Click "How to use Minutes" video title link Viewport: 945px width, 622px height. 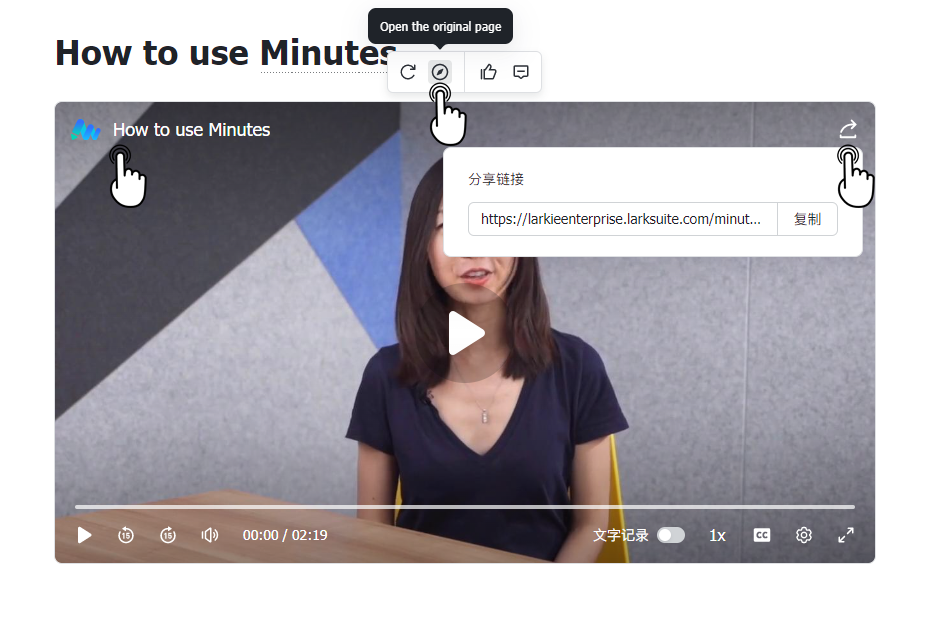point(191,130)
